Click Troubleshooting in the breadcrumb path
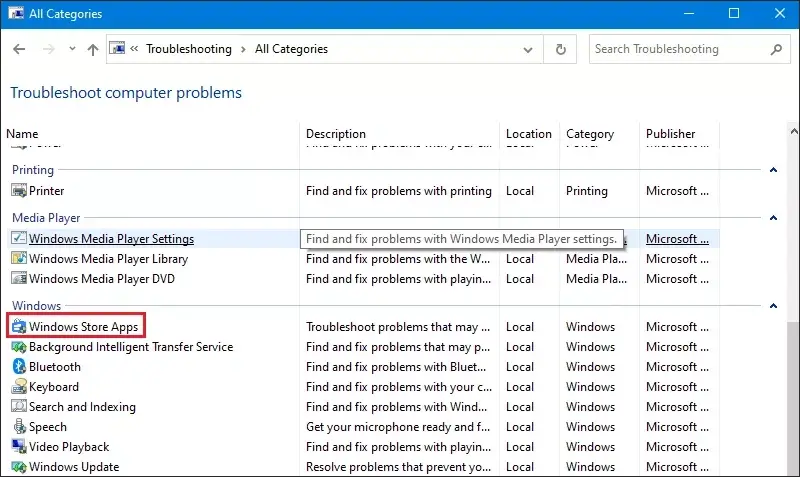 pos(189,49)
